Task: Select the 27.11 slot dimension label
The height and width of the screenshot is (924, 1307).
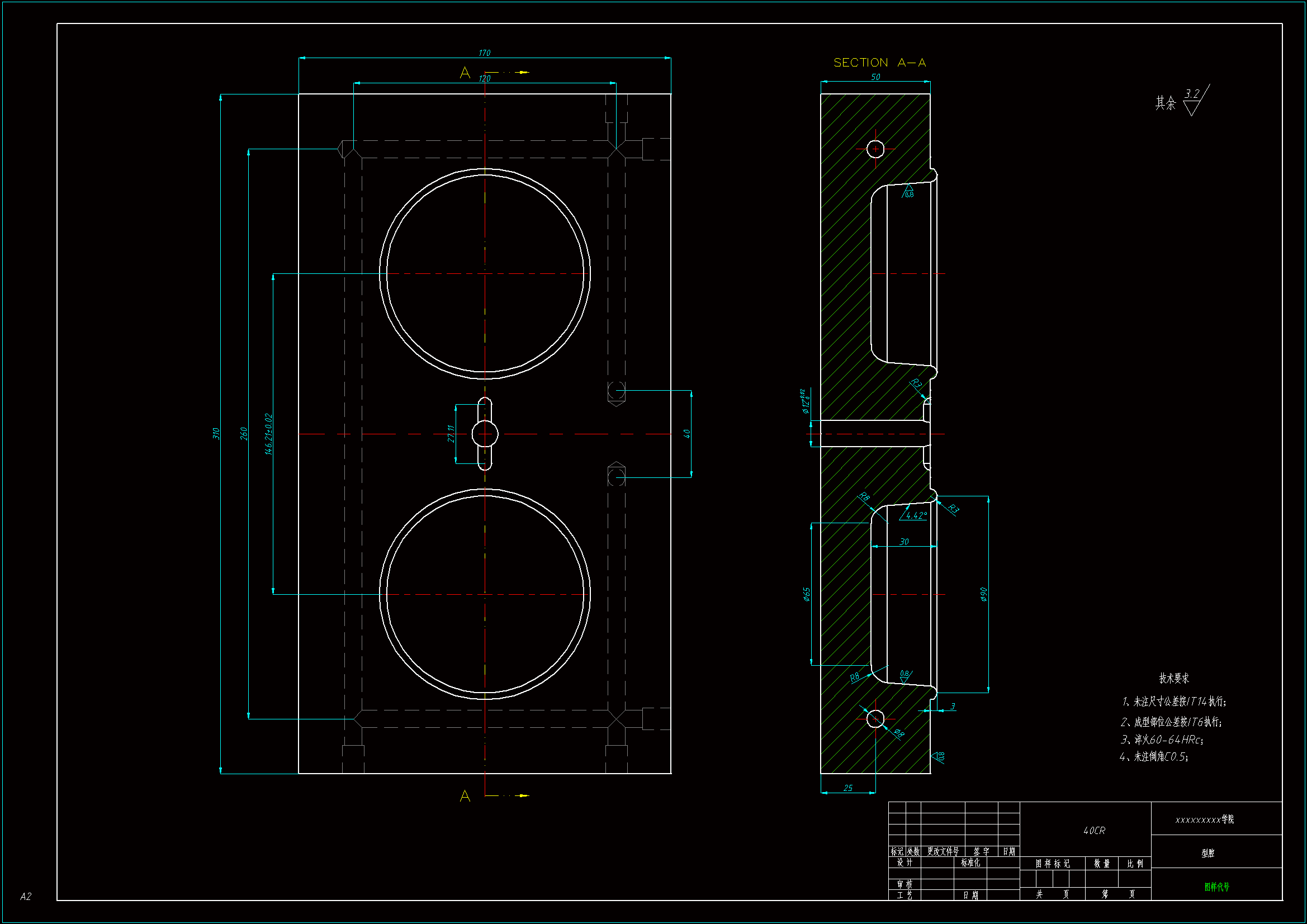Action: pos(450,434)
